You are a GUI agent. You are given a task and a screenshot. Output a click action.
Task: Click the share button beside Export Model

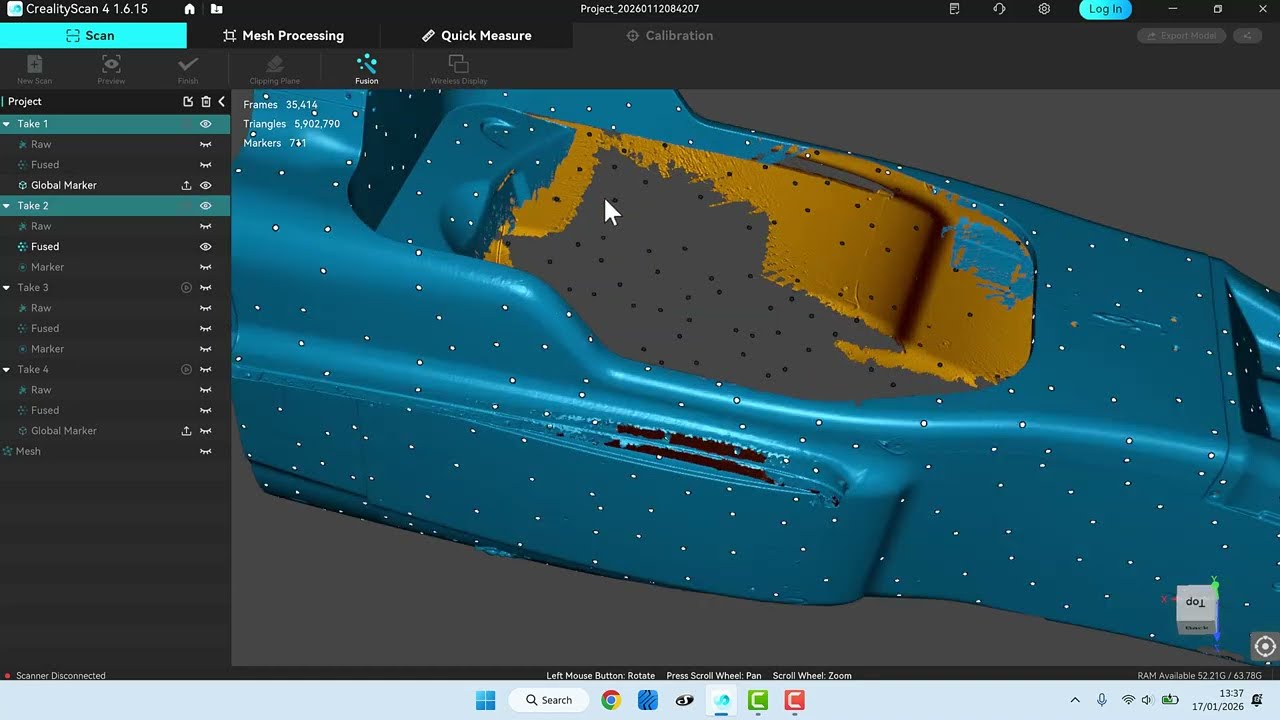pyautogui.click(x=1247, y=36)
